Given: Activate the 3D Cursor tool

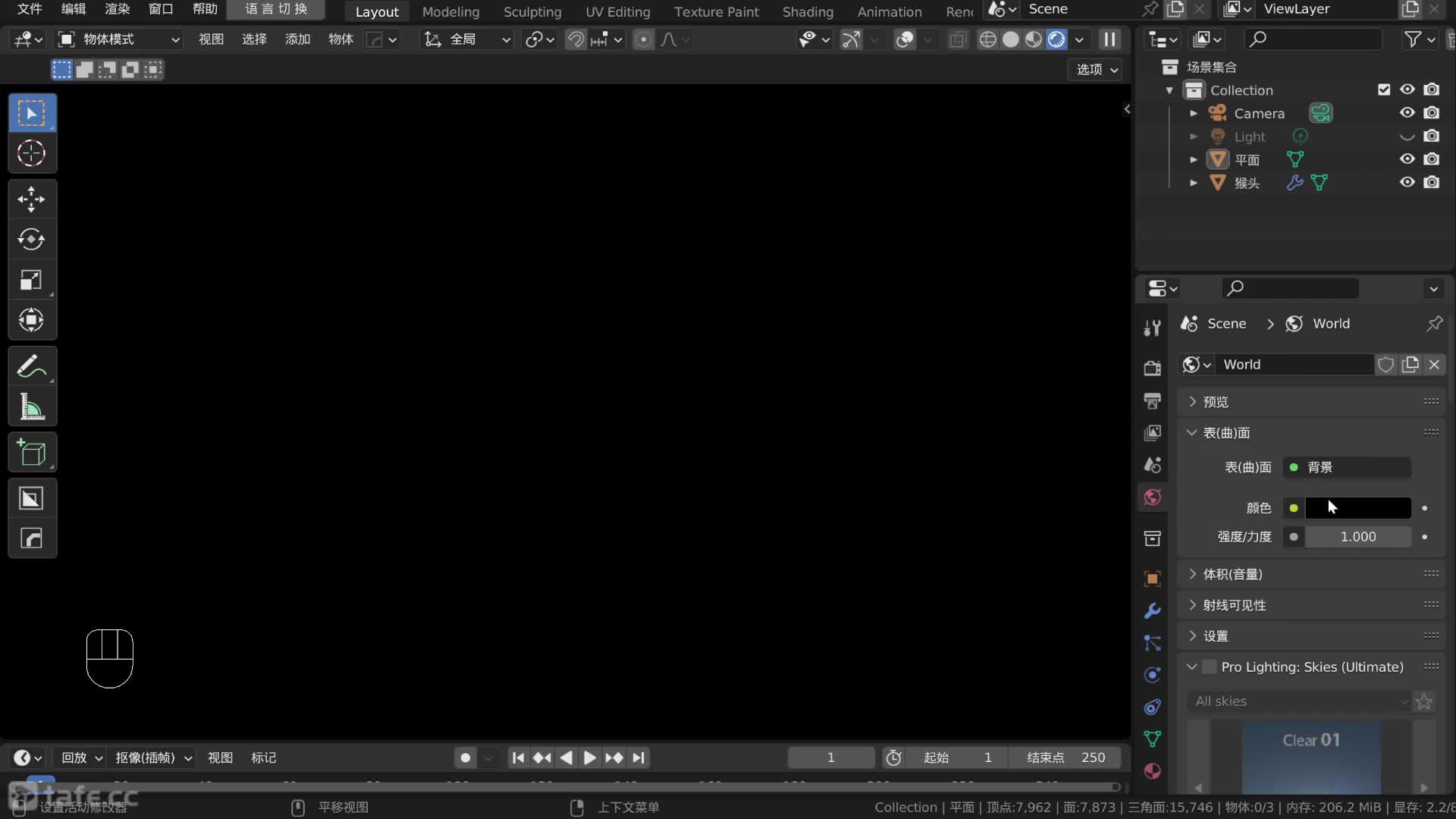Looking at the screenshot, I should coord(31,153).
